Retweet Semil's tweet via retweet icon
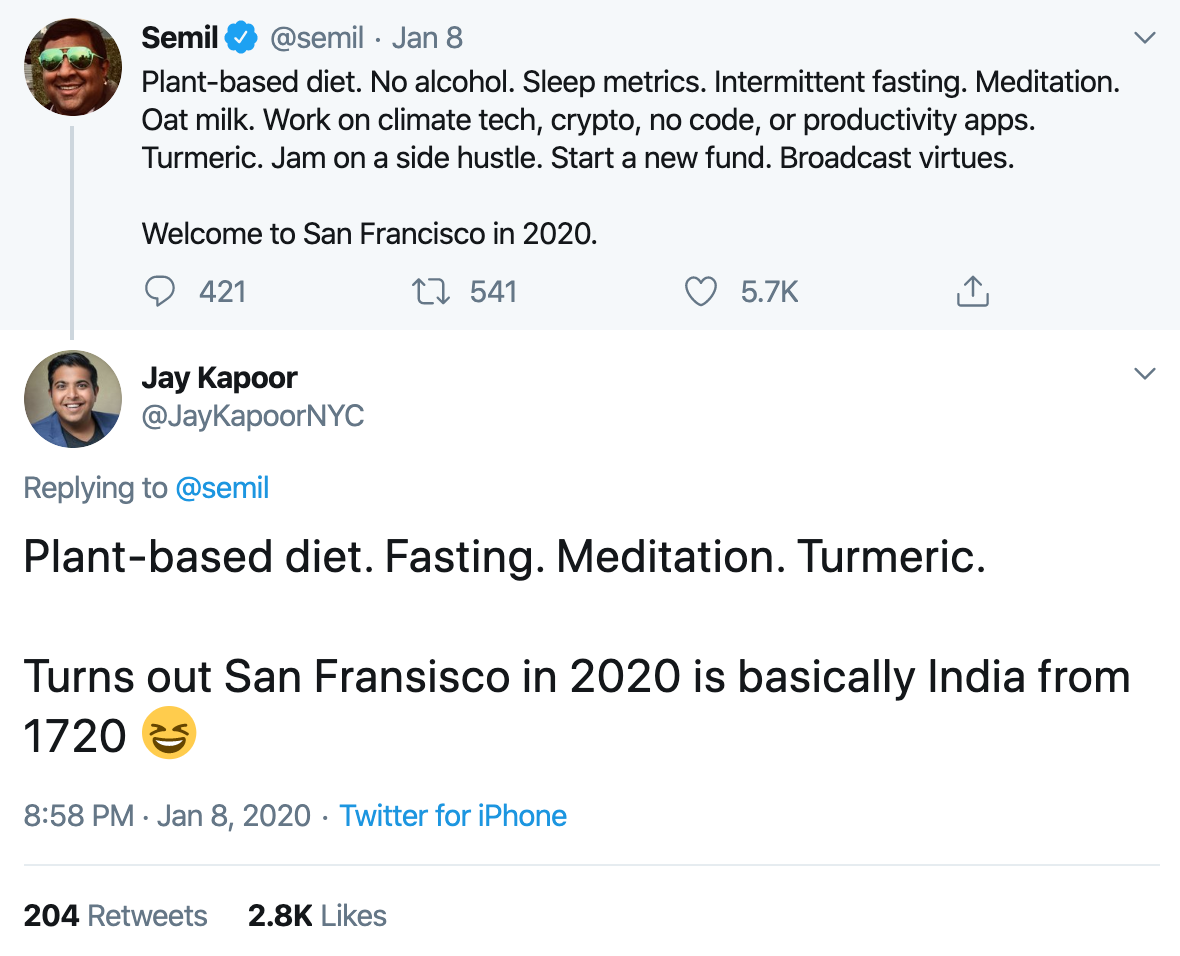The height and width of the screenshot is (956, 1180). click(431, 291)
